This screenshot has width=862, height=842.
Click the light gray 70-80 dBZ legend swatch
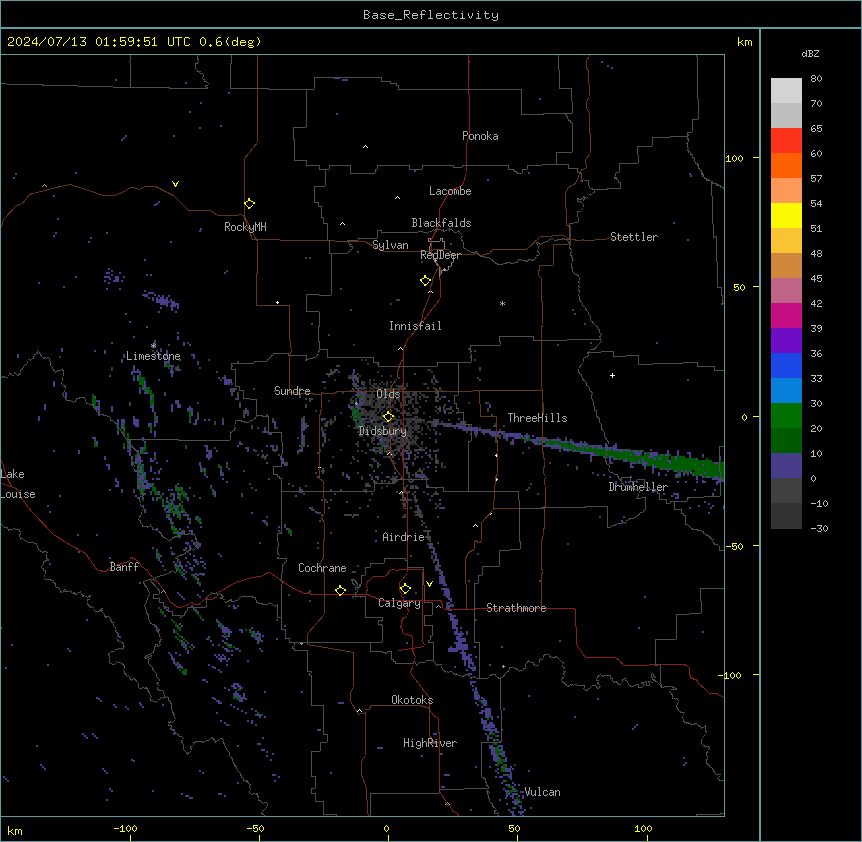(x=786, y=91)
